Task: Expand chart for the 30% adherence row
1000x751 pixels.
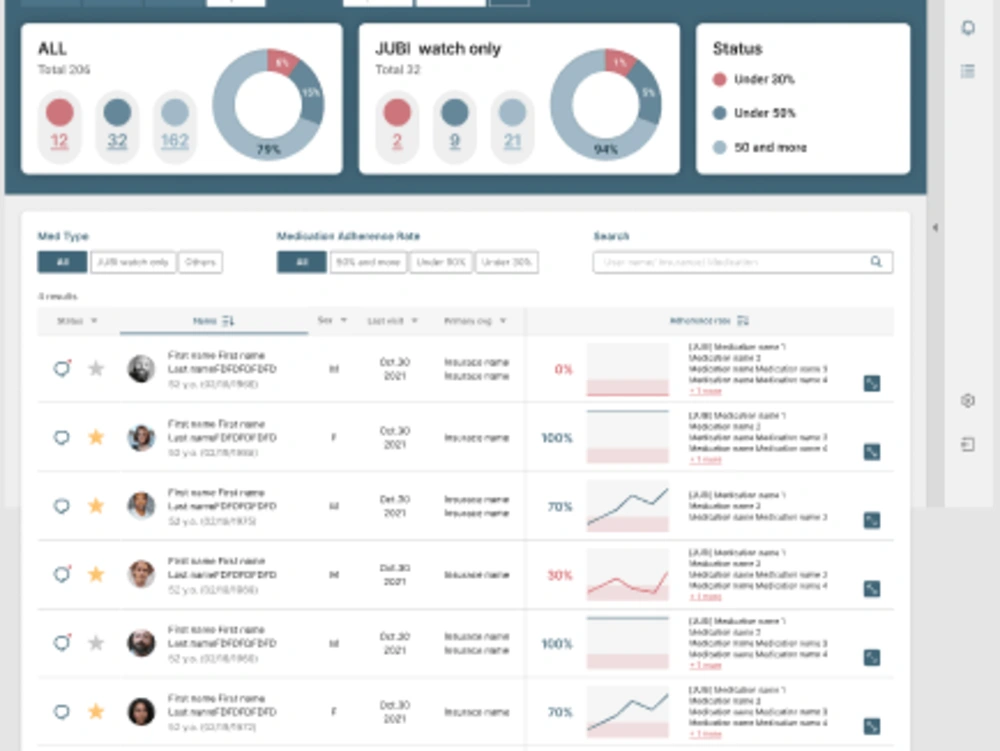Action: point(872,588)
